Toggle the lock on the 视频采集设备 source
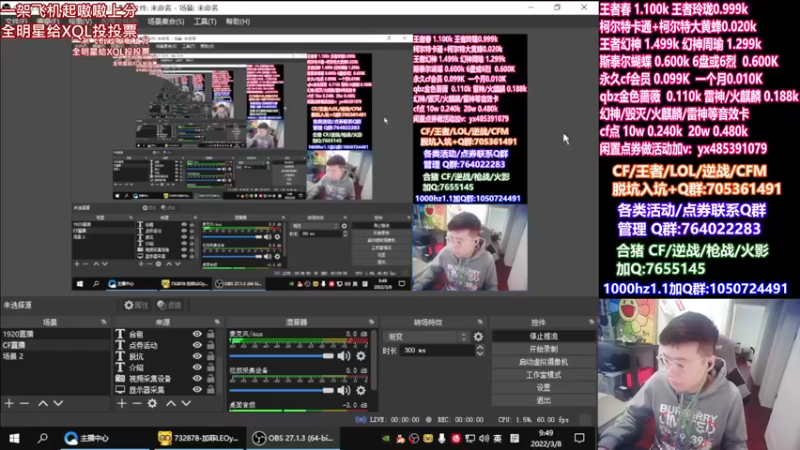This screenshot has width=800, height=450. (210, 379)
